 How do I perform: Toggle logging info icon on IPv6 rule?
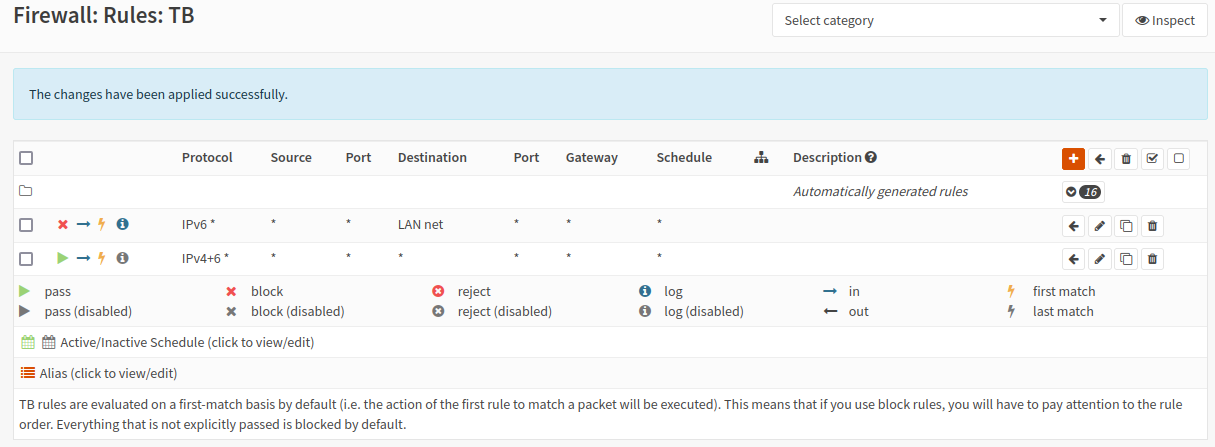pyautogui.click(x=122, y=225)
